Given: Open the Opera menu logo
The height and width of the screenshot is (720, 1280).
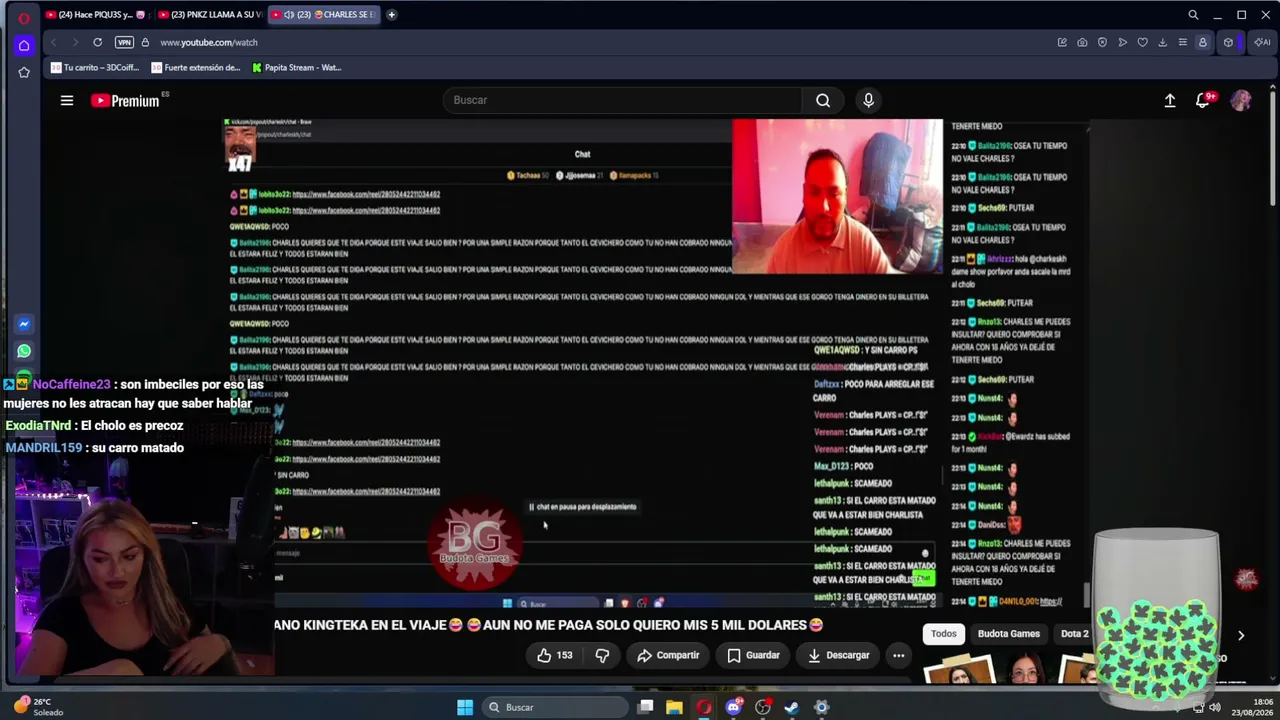Looking at the screenshot, I should click(x=24, y=18).
